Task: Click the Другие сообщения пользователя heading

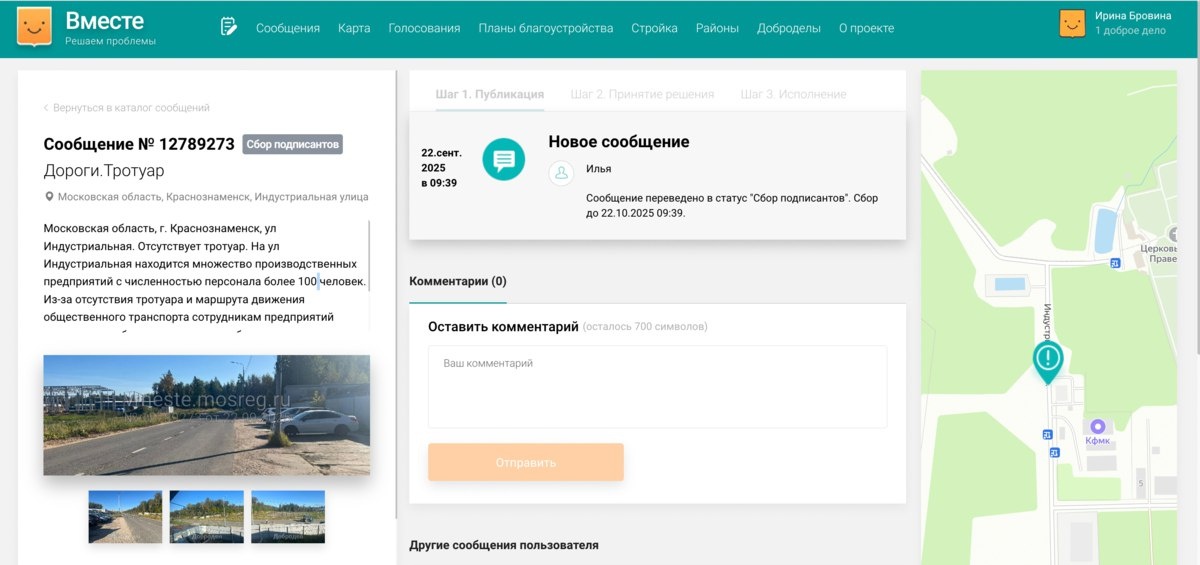Action: click(504, 545)
